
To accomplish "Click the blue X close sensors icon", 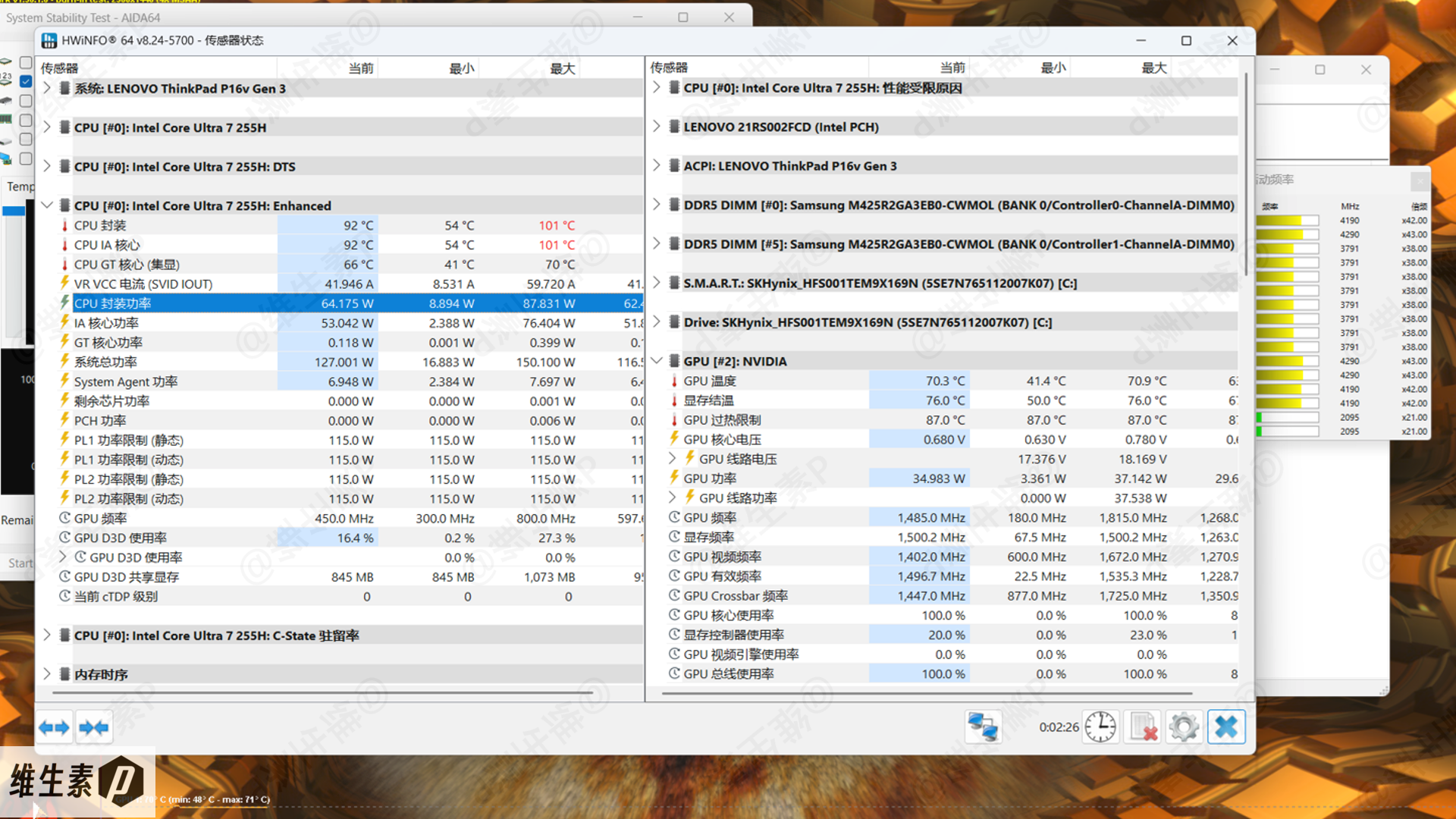I will pyautogui.click(x=1225, y=727).
